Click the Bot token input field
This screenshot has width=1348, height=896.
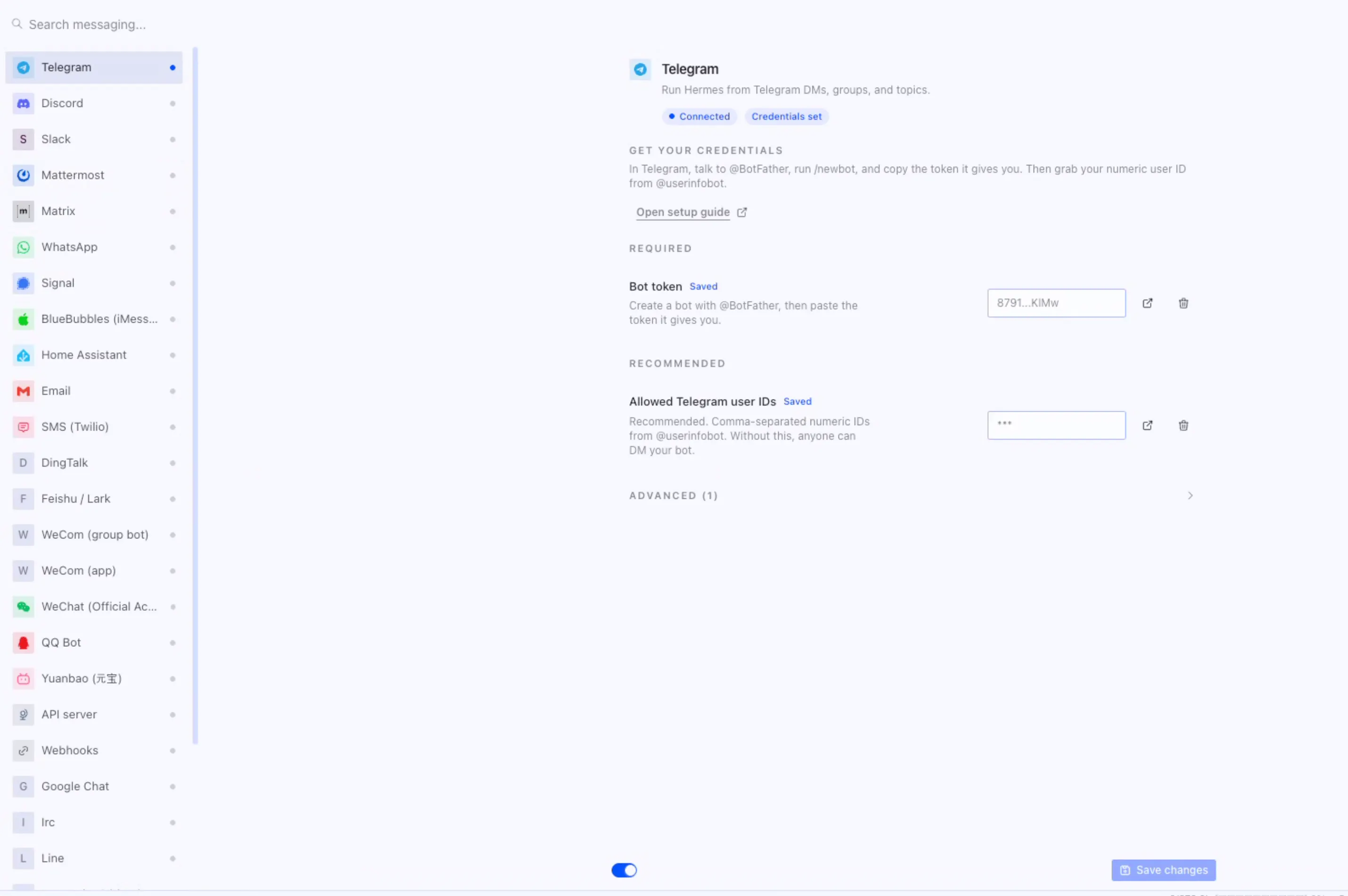click(x=1056, y=303)
